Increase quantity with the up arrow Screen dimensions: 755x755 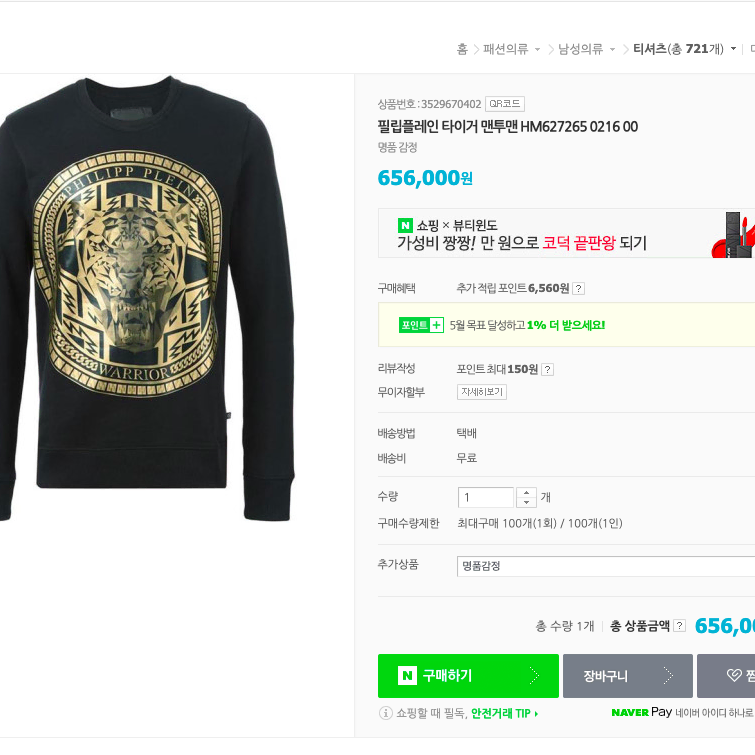tap(526, 492)
